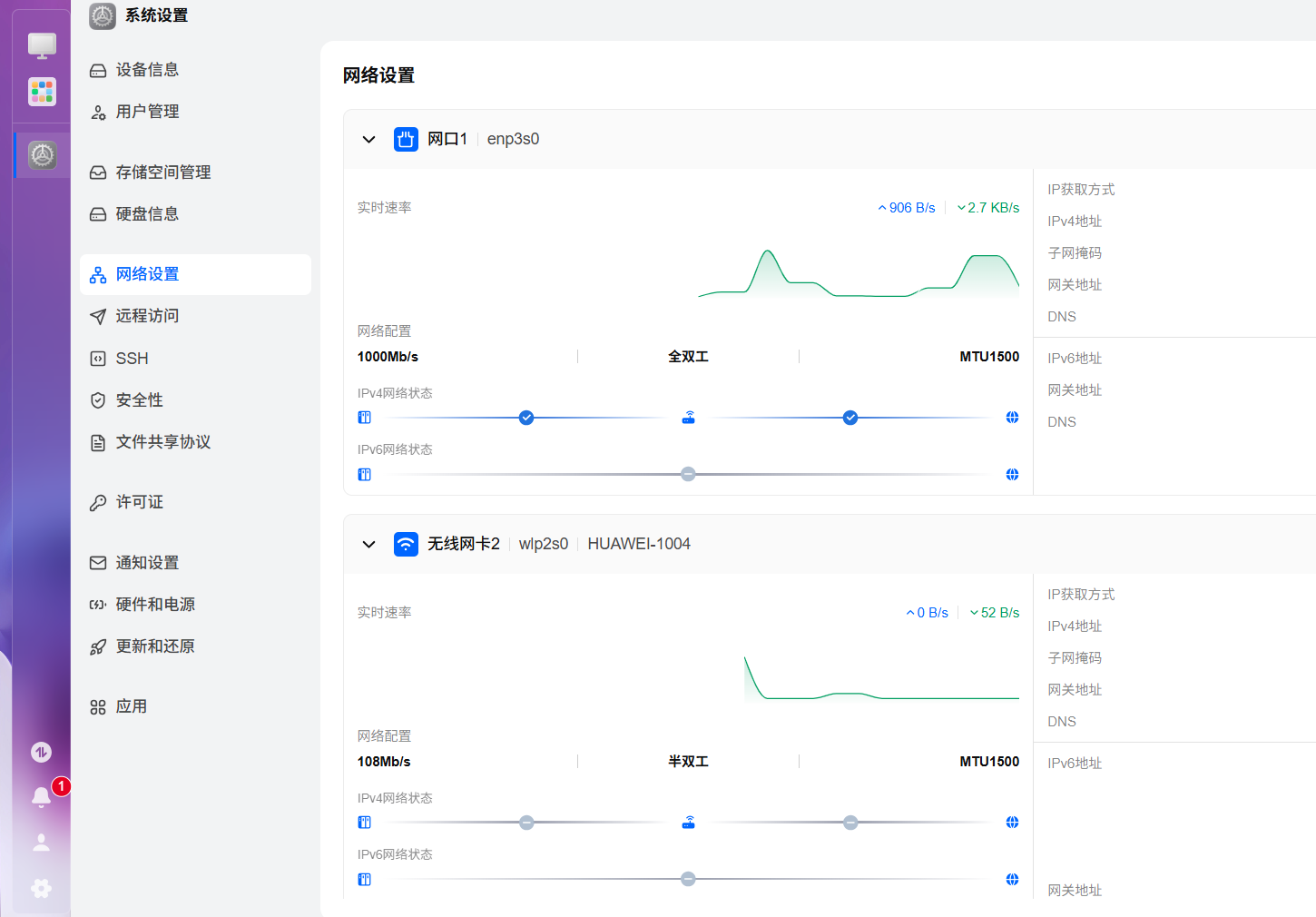
Task: Click the globe icon at 网口1 IPv6 status end
Action: click(x=1012, y=475)
